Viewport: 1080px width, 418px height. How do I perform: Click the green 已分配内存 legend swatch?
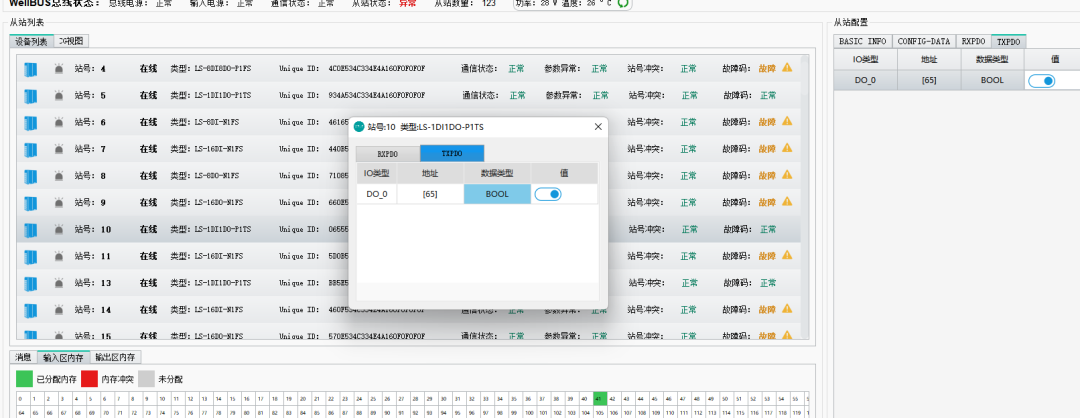point(24,379)
